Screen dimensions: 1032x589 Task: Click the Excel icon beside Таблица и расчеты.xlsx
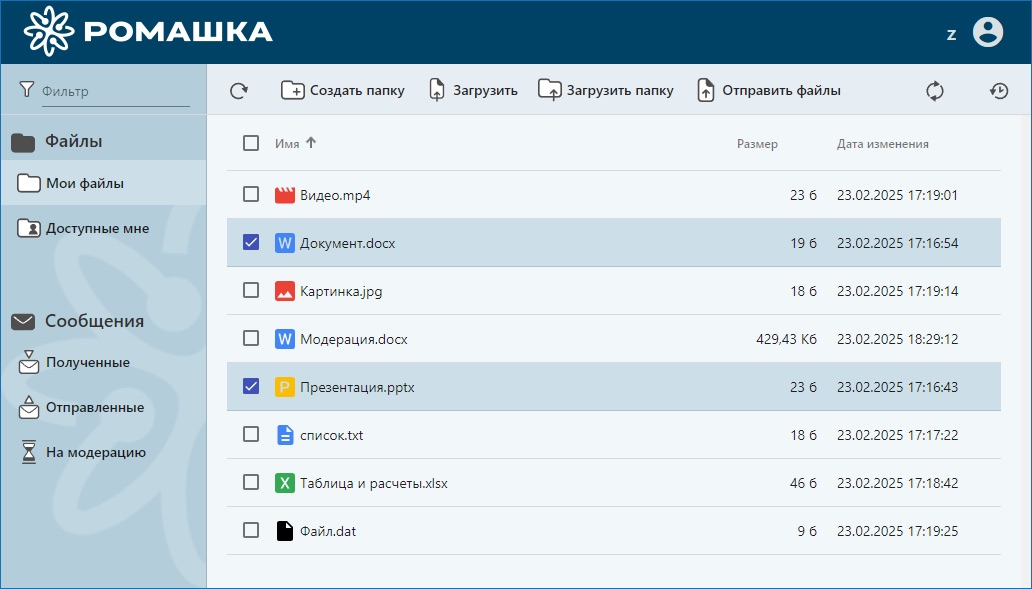tap(284, 483)
